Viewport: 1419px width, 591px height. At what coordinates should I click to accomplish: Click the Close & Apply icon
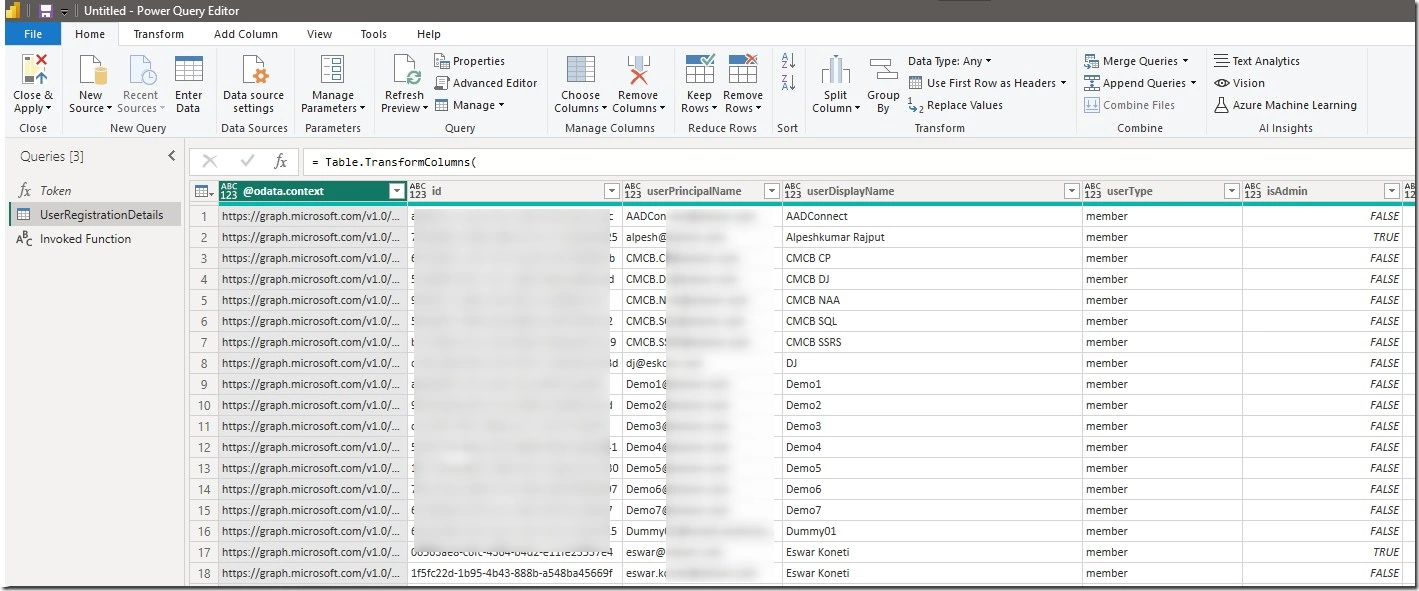(33, 70)
